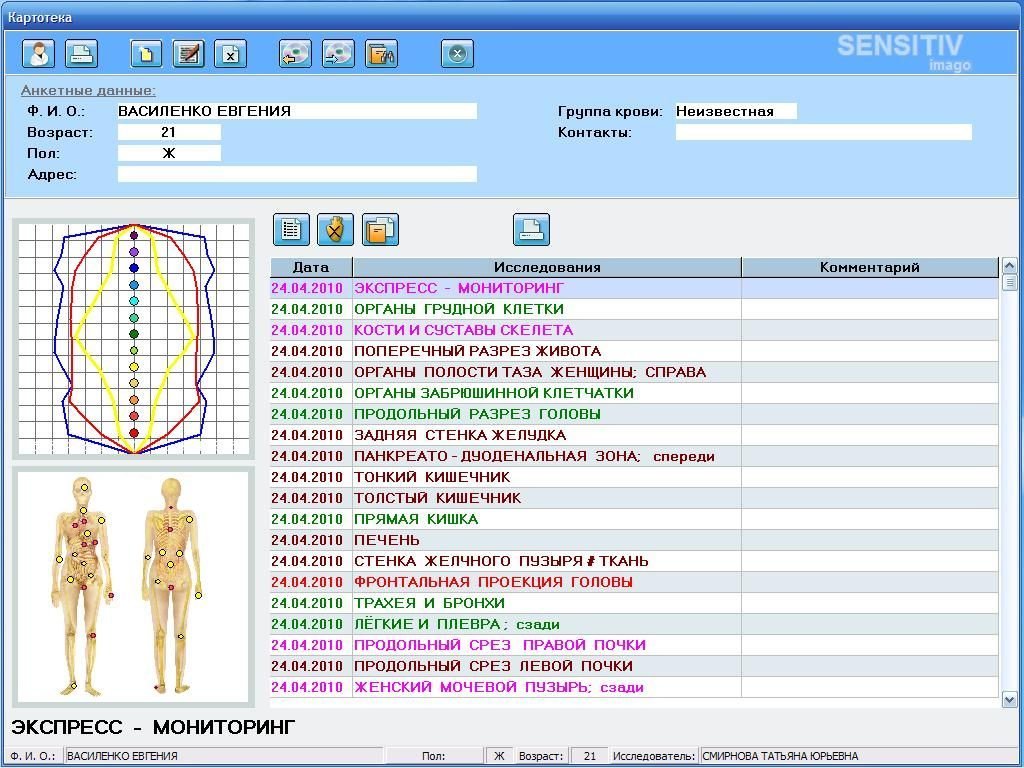Click the 'Дата' column header

point(311,267)
